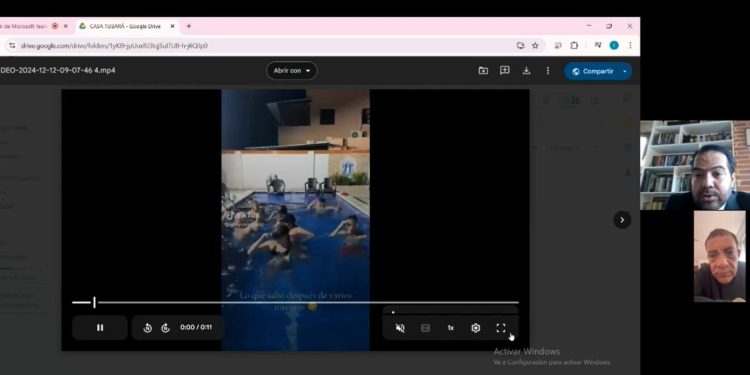This screenshot has width=750, height=375.
Task: Rewind the video ten seconds
Action: tap(147, 328)
